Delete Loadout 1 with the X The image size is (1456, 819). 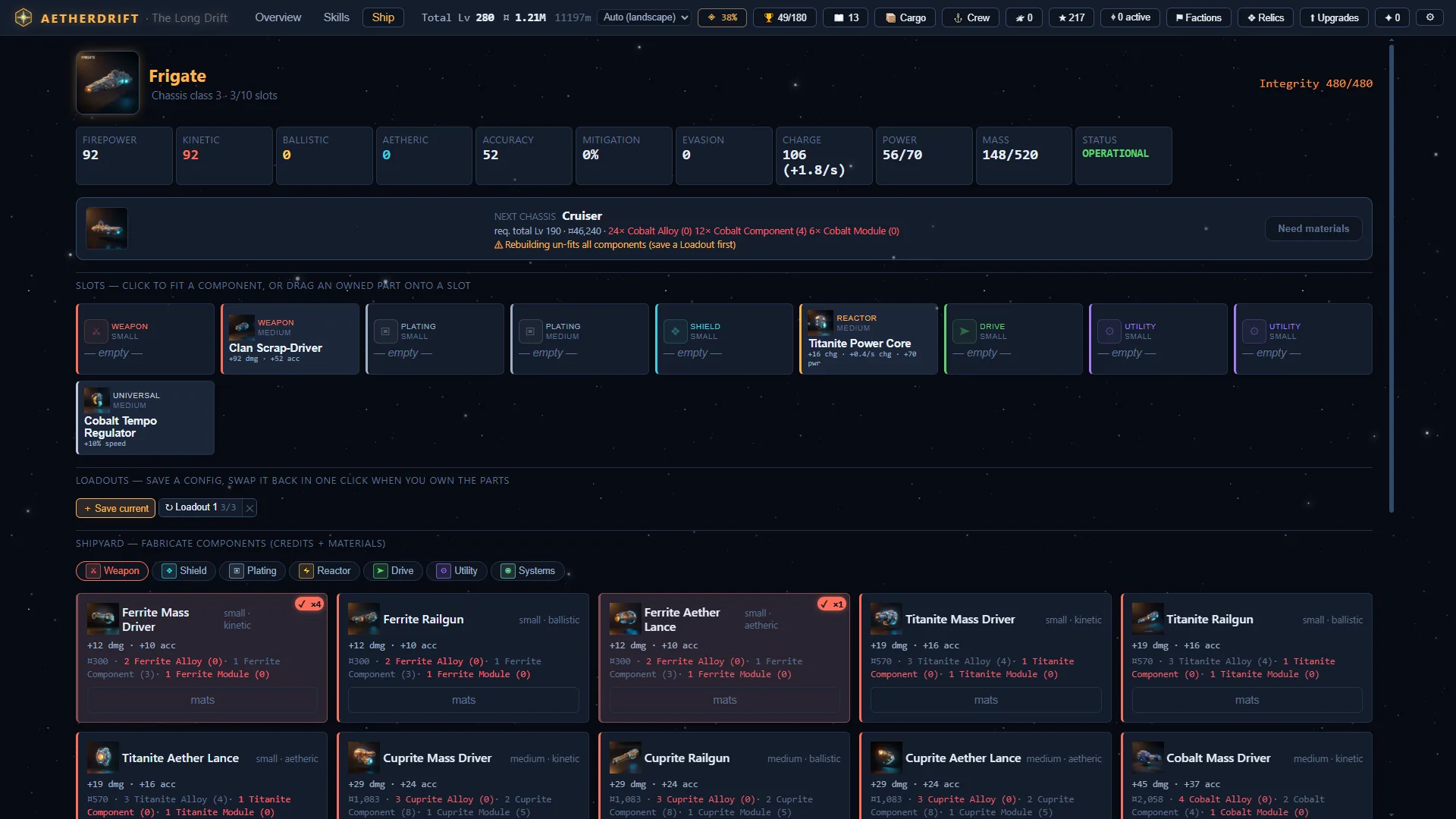[249, 508]
